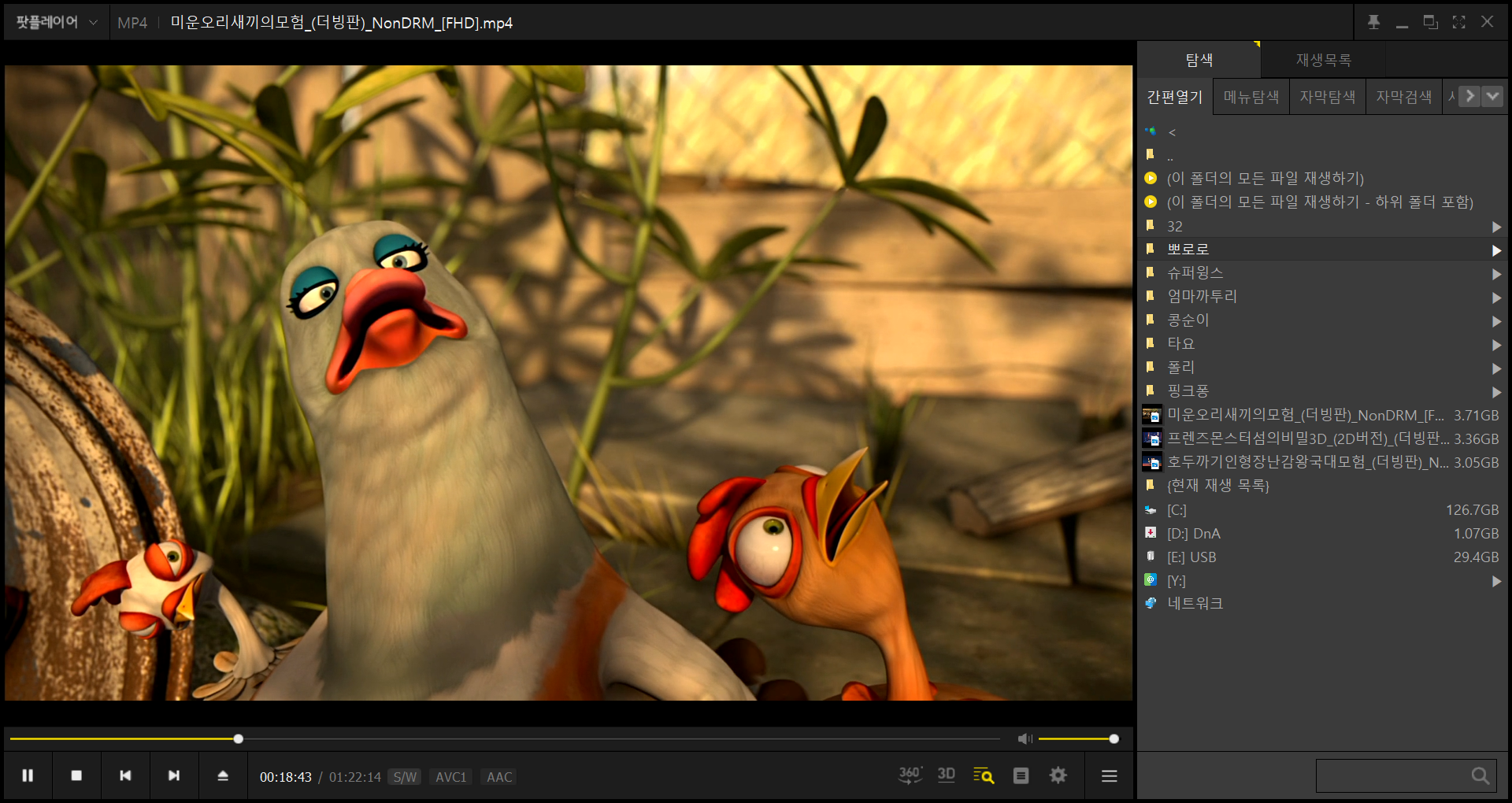The width and height of the screenshot is (1512, 803).
Task: Jump to the previous file in the playlist
Action: [125, 776]
